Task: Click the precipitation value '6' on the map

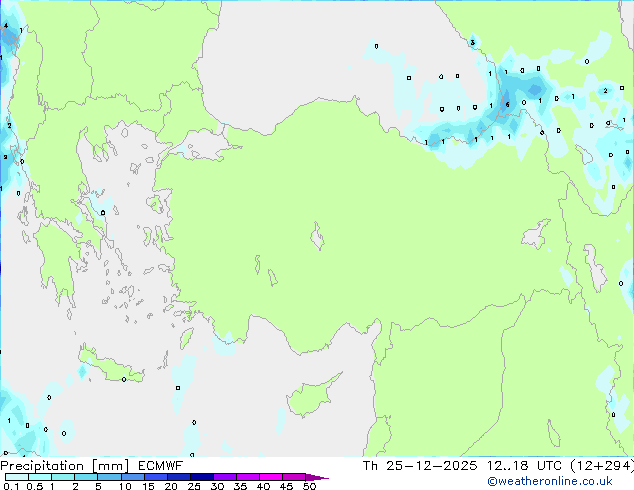Action: (x=507, y=105)
